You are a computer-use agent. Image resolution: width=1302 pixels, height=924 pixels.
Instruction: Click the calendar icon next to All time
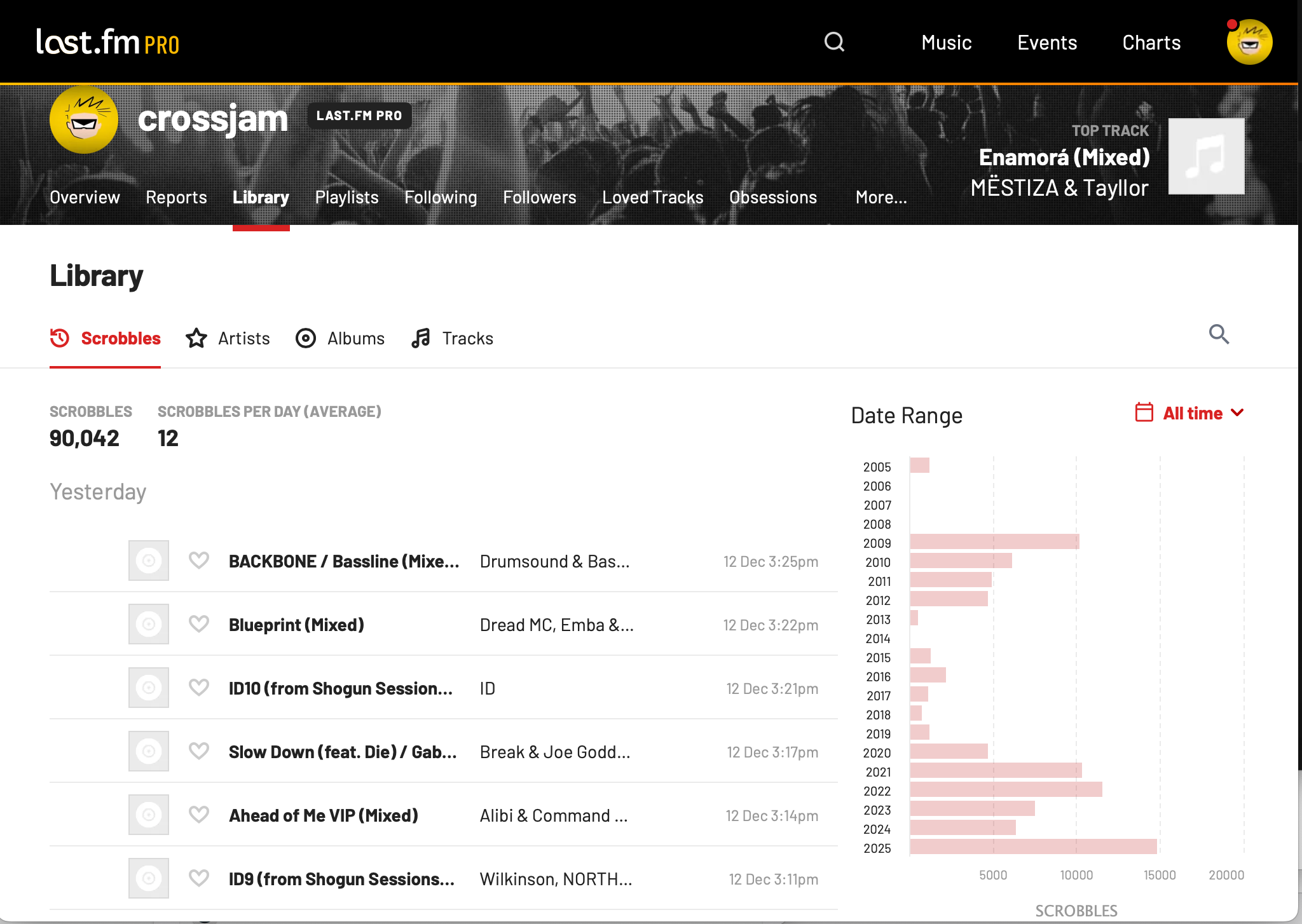pos(1144,412)
